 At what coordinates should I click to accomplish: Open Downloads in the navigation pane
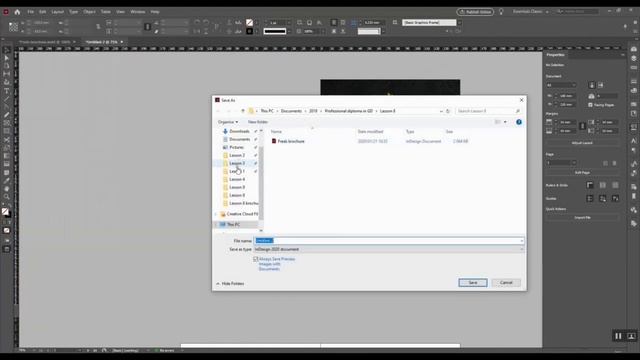[239, 131]
